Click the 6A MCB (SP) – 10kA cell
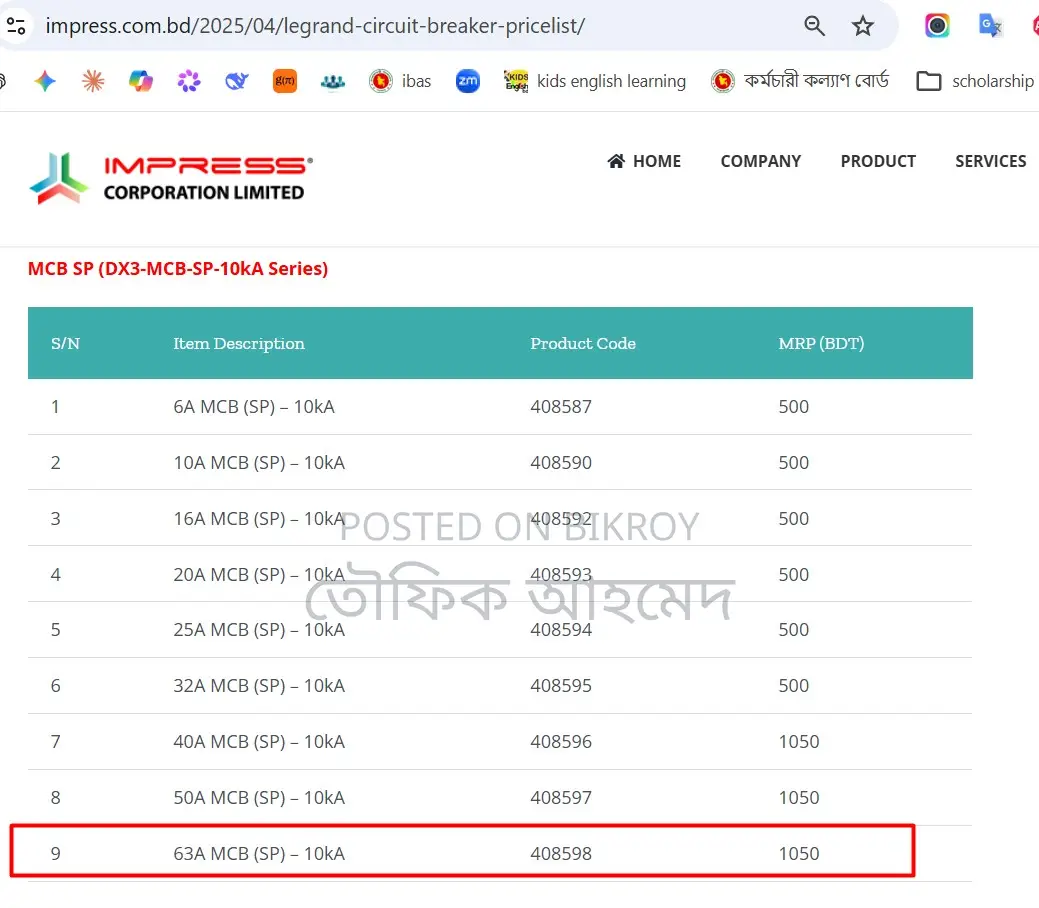1039x908 pixels. 254,406
